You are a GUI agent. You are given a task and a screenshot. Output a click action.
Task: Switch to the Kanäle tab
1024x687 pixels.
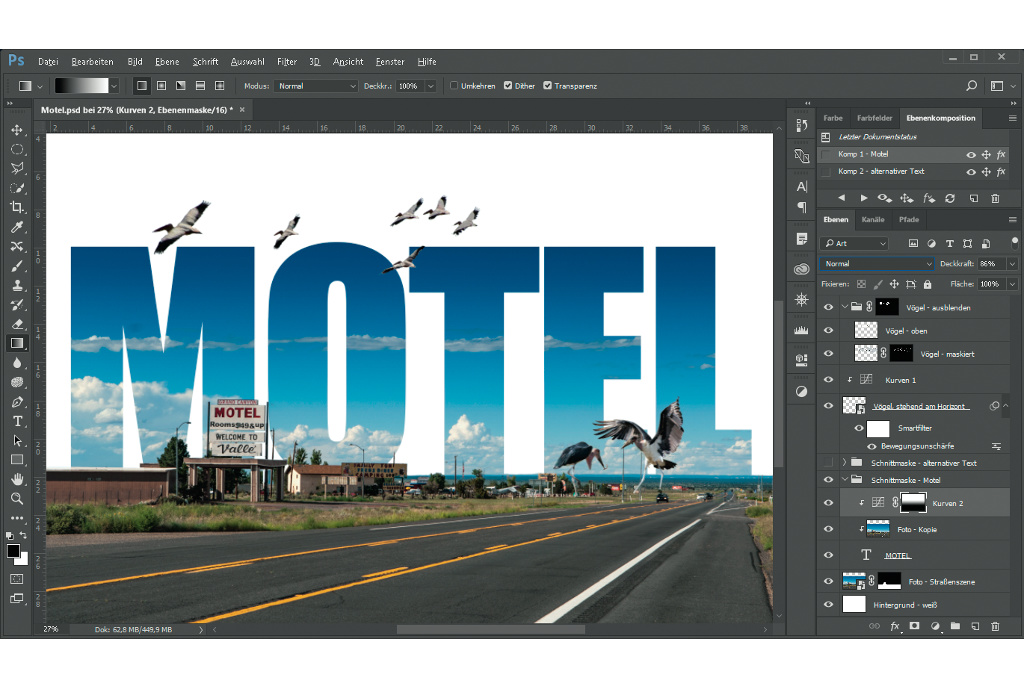(x=873, y=219)
